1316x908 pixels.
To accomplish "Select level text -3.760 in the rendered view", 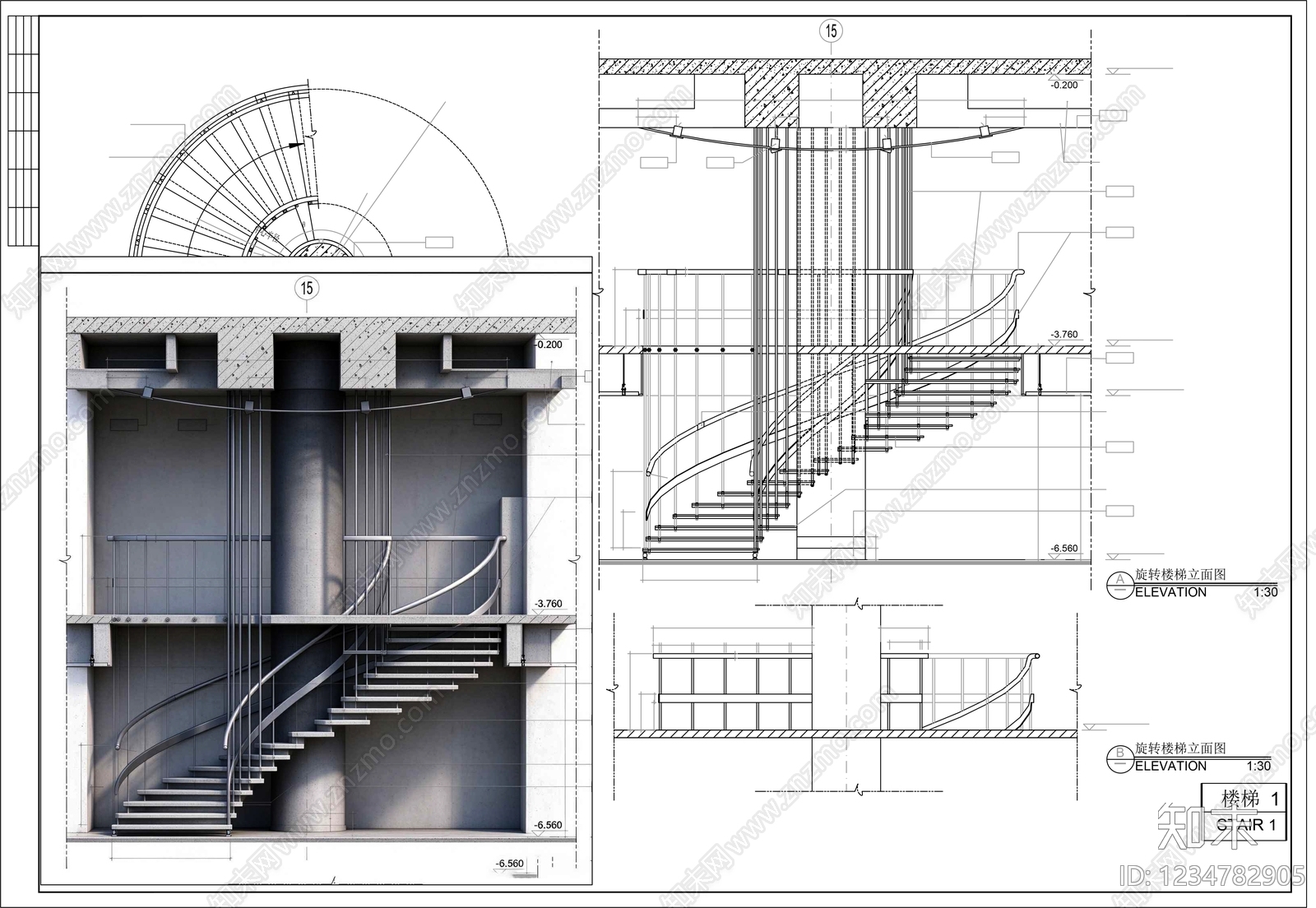I will click(x=548, y=604).
